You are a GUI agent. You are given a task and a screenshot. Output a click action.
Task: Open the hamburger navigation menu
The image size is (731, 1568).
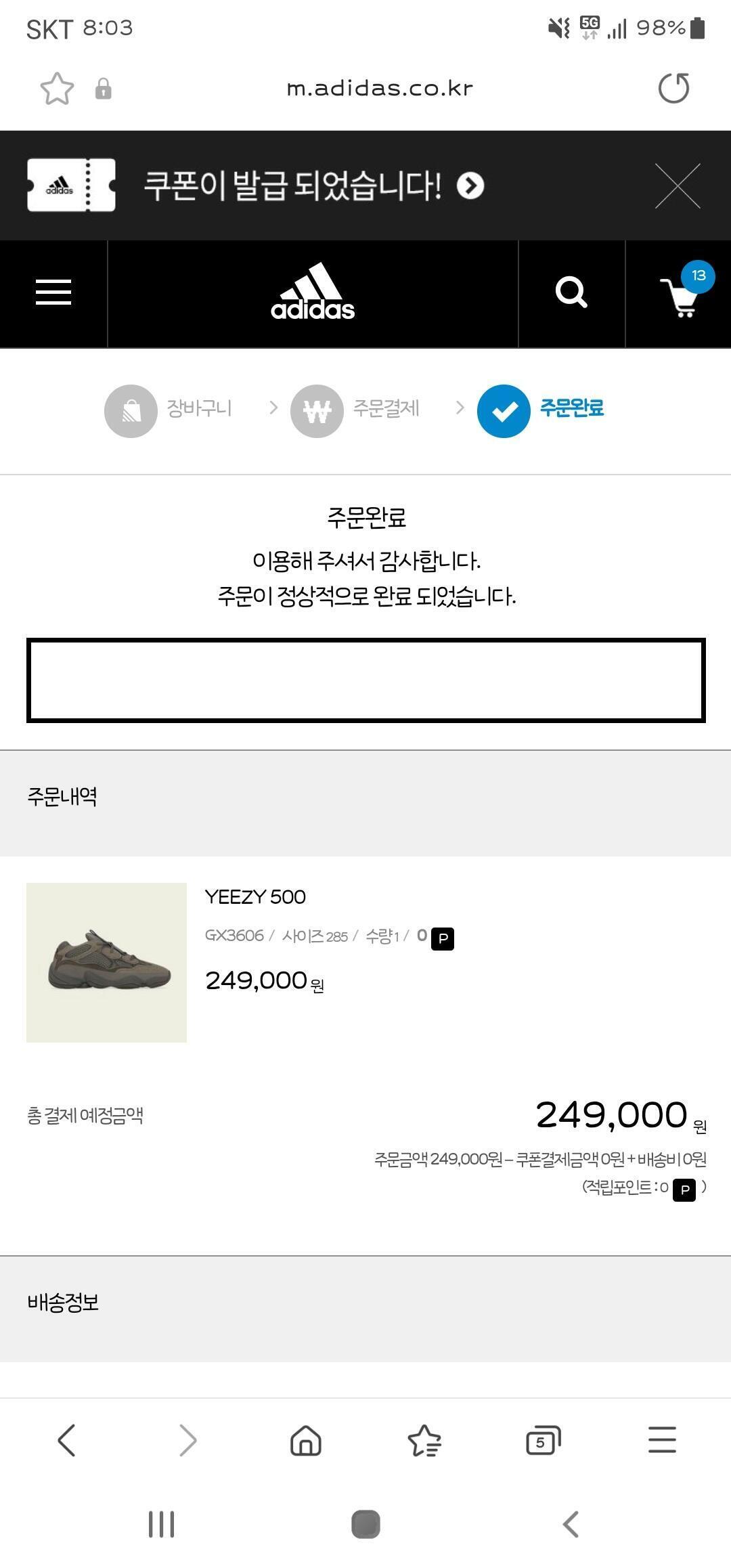click(53, 292)
